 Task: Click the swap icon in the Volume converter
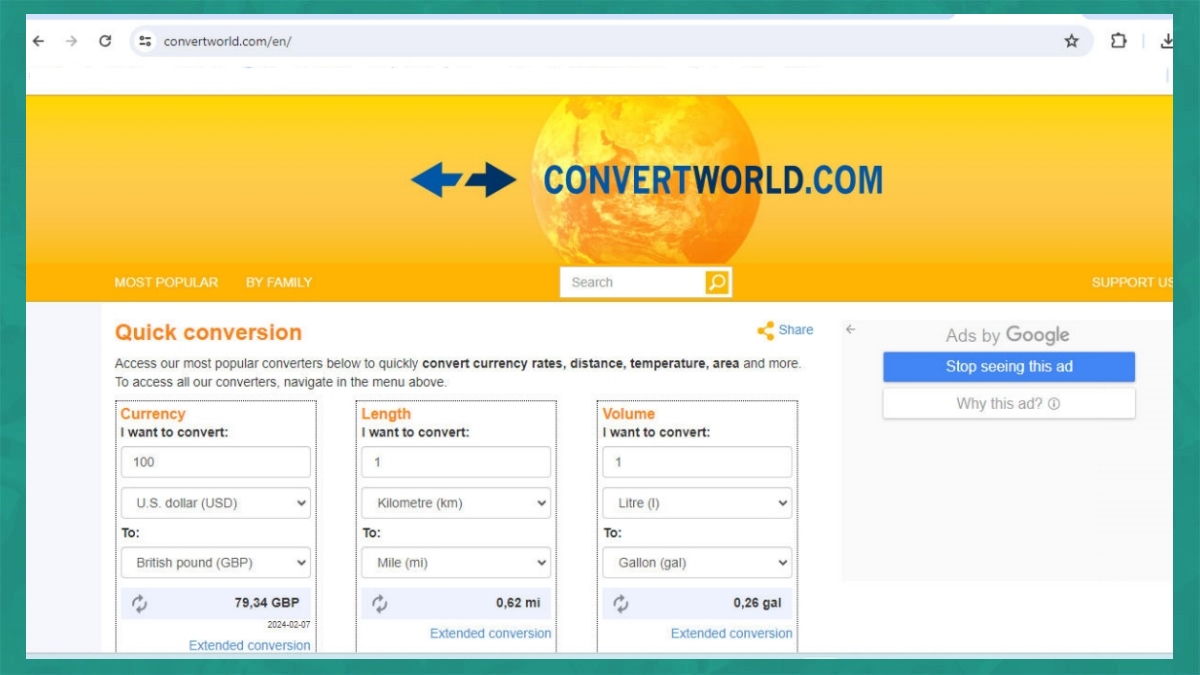[622, 603]
